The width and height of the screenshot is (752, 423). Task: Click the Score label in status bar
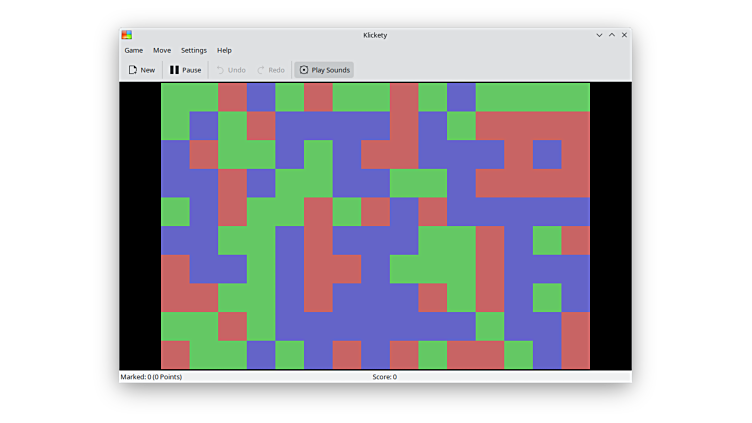[x=384, y=377]
